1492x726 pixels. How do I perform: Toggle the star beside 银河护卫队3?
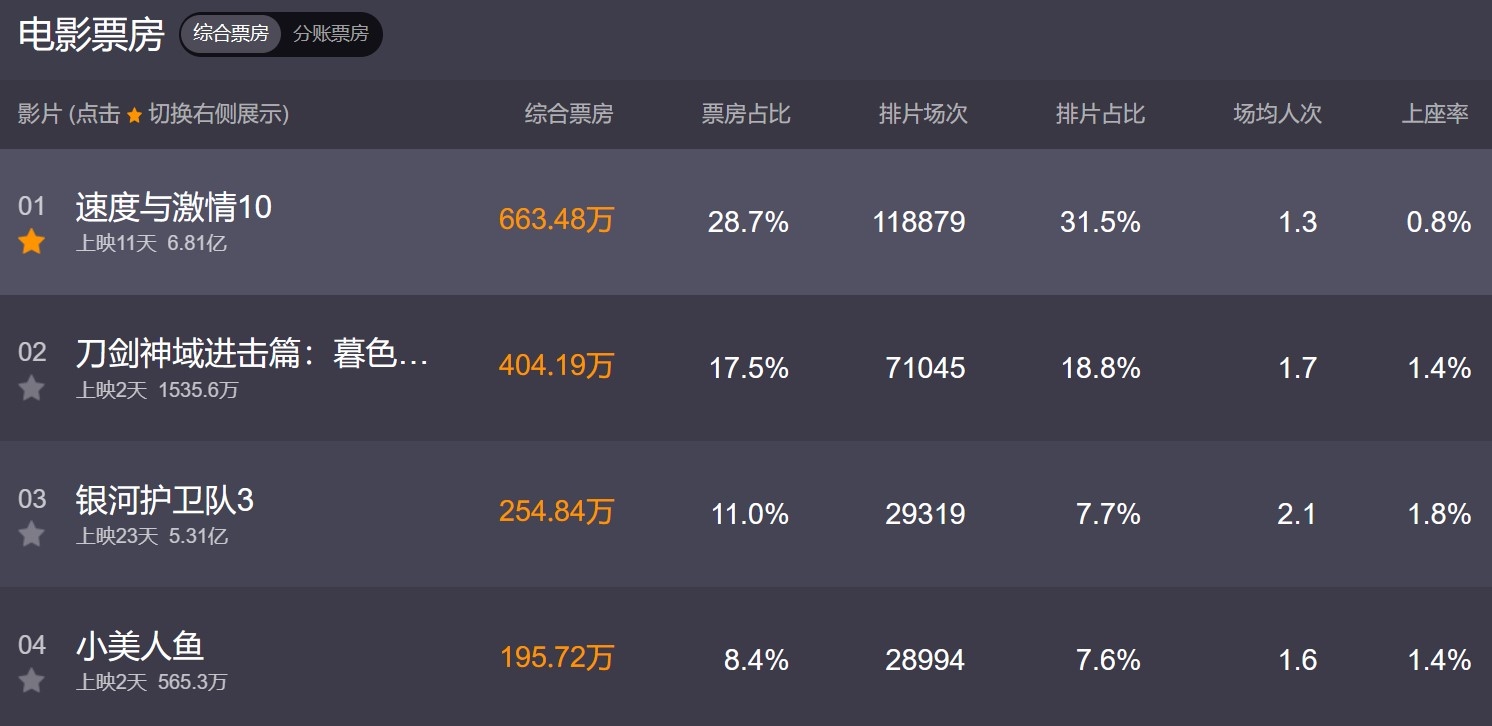[32, 534]
